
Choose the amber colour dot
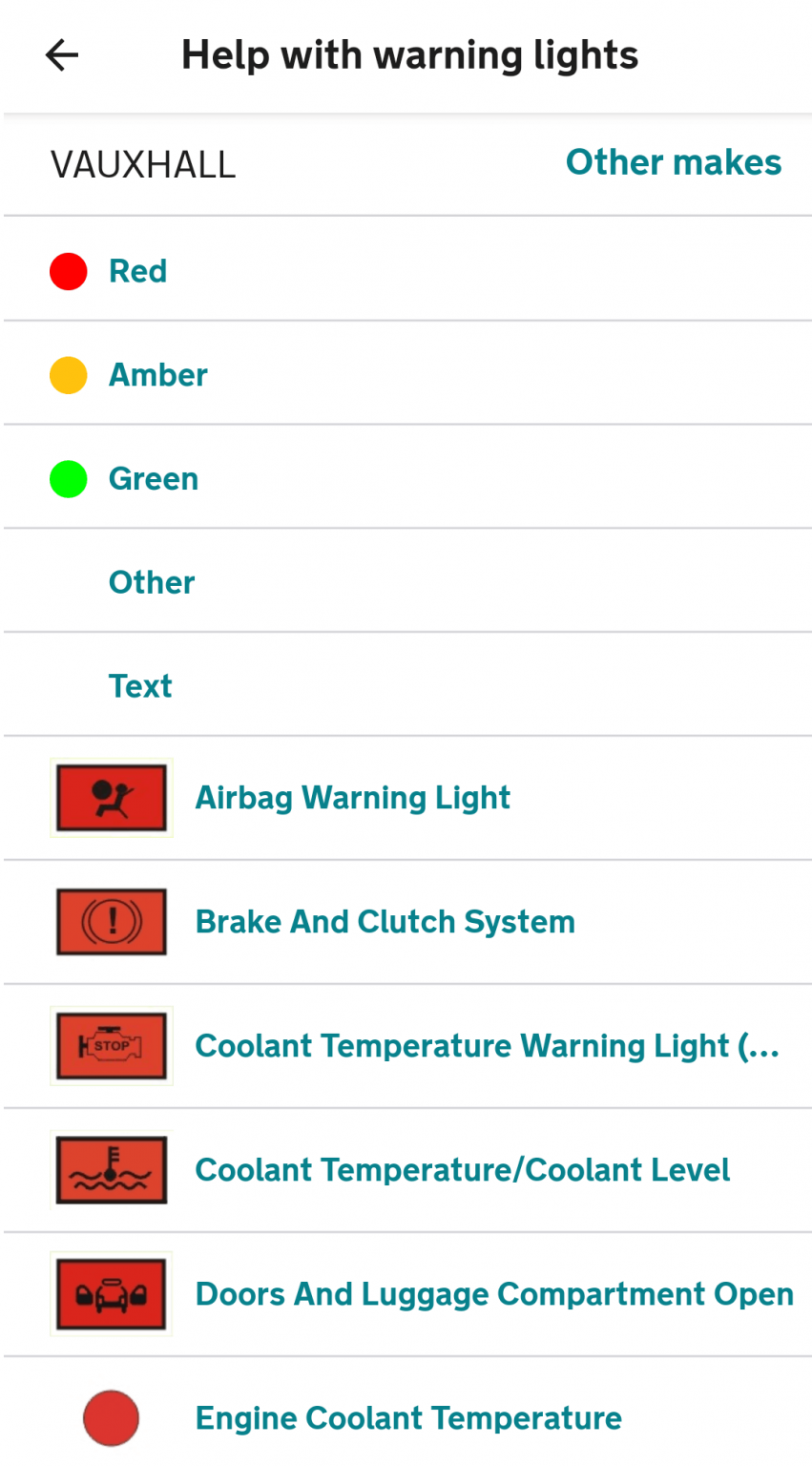point(69,375)
